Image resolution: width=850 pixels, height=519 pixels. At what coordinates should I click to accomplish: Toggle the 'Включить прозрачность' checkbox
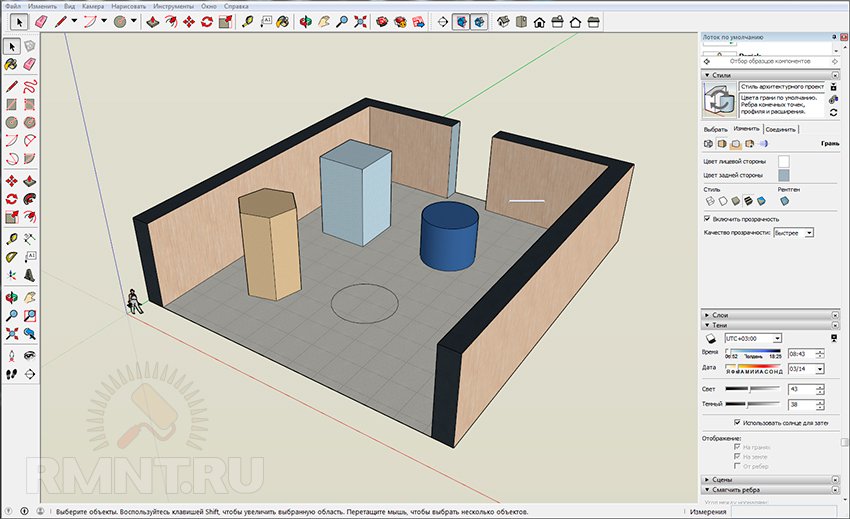click(709, 218)
